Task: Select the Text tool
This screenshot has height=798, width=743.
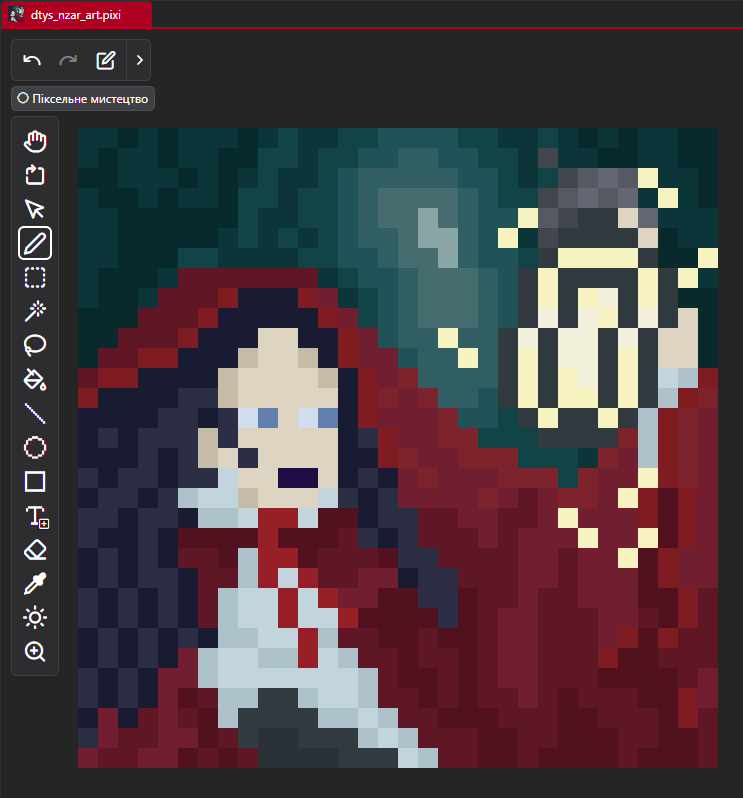Action: (x=37, y=516)
